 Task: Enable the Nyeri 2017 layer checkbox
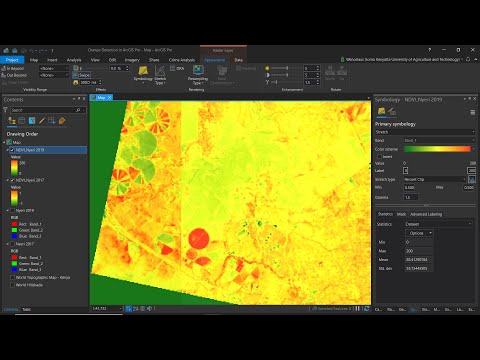point(12,244)
